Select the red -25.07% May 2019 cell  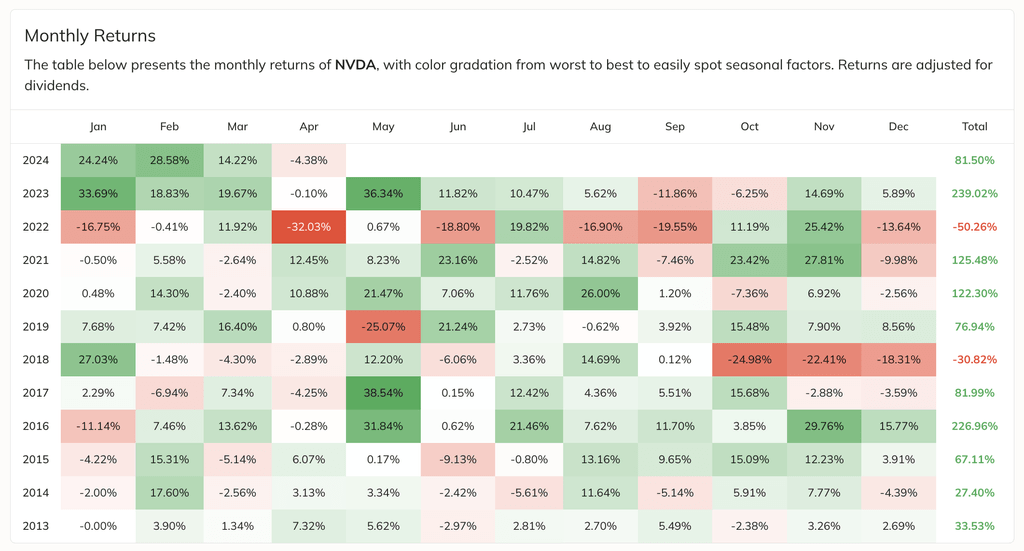383,325
